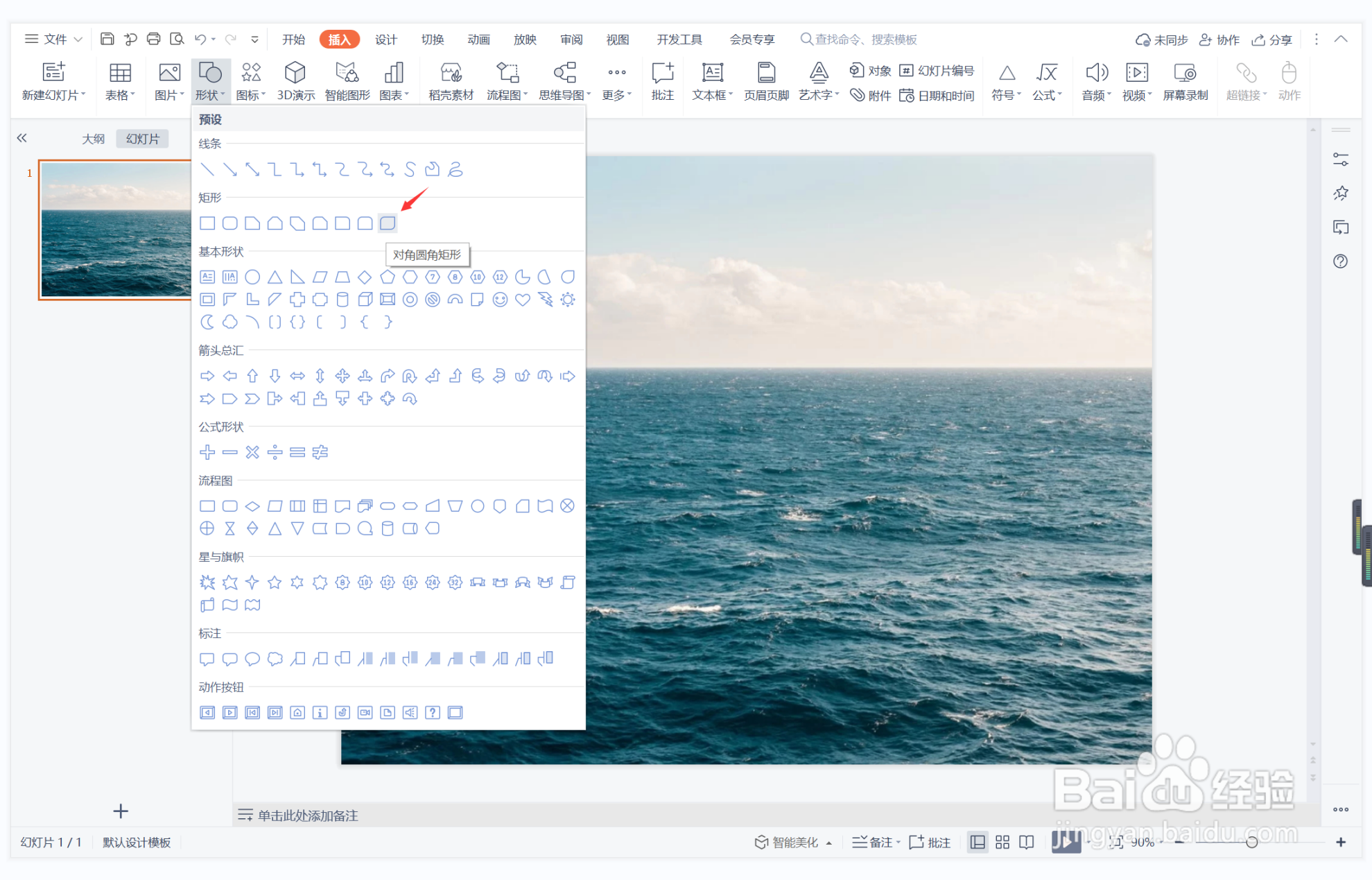
Task: Insert the help action button shape
Action: pos(433,712)
